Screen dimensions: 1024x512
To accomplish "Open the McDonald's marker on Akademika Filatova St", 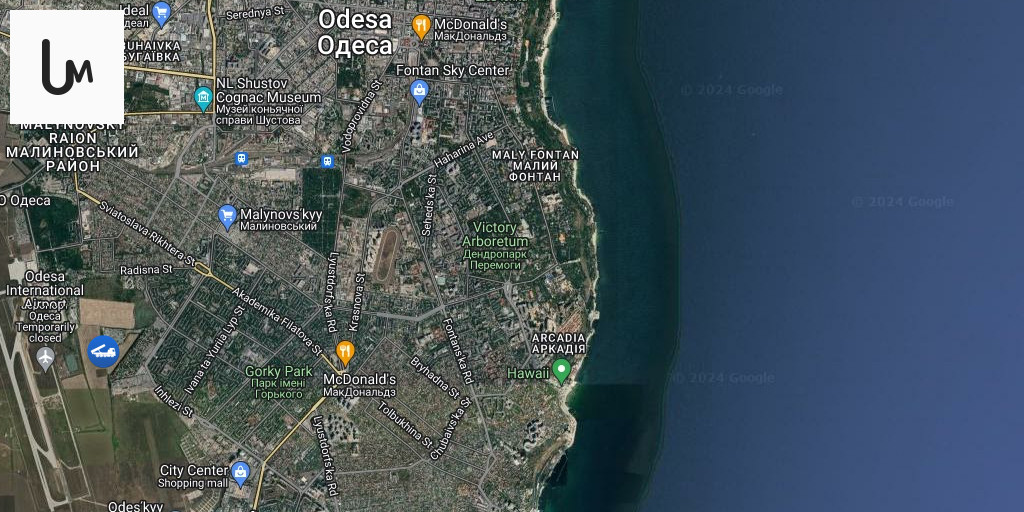I will pyautogui.click(x=345, y=353).
